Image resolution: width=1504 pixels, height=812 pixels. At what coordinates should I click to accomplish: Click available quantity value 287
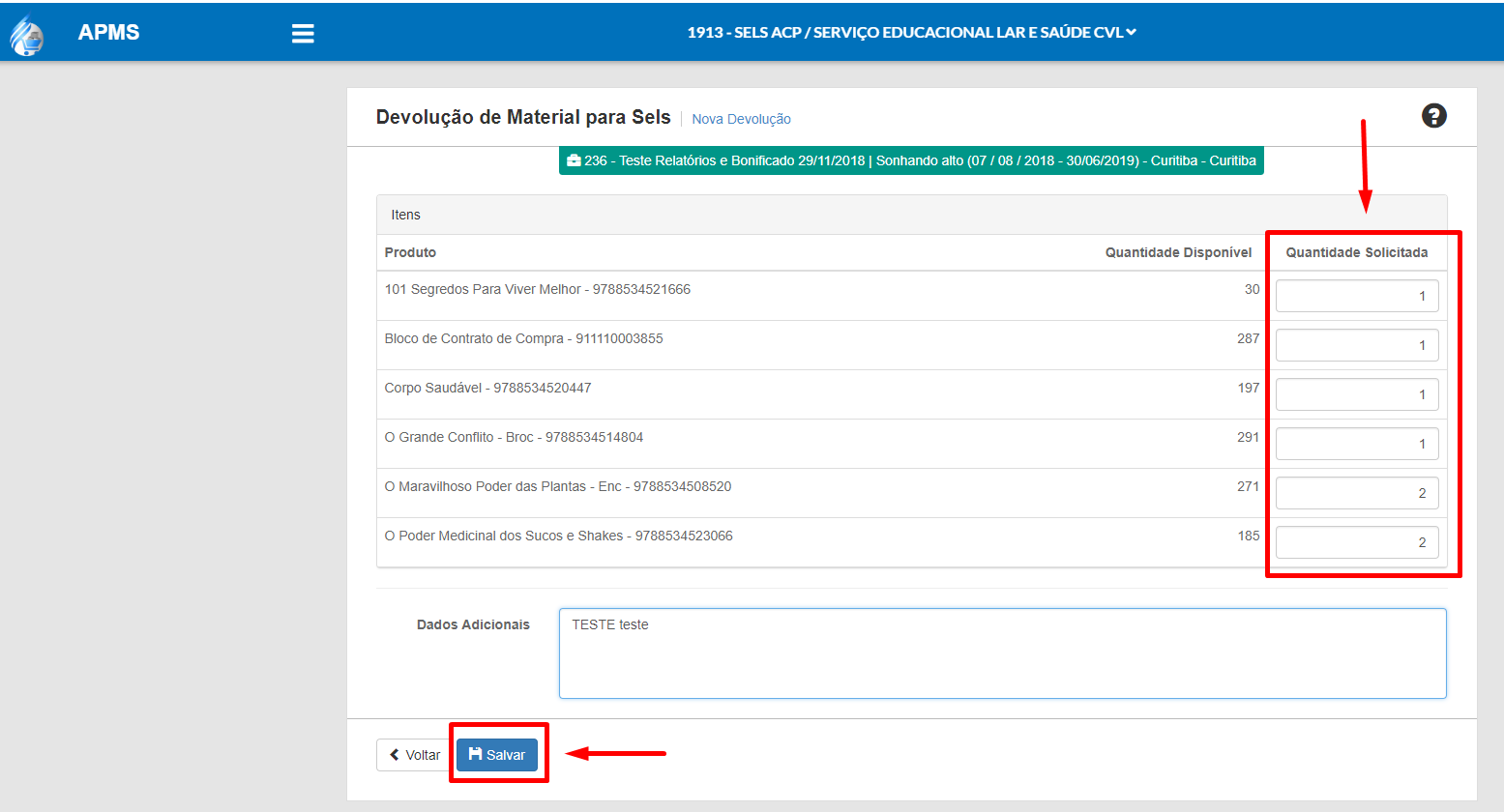coord(1249,338)
